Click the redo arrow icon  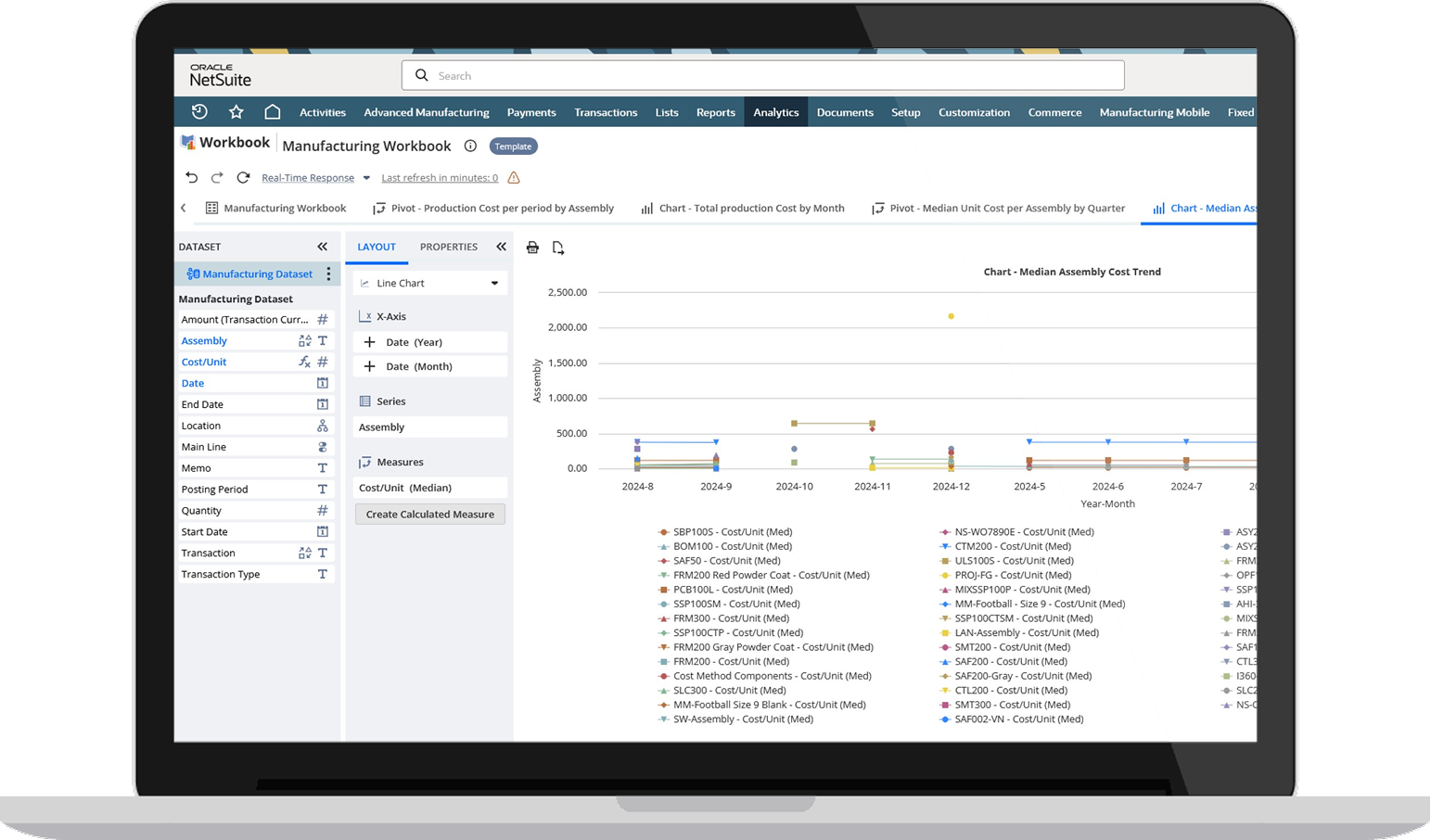point(217,177)
